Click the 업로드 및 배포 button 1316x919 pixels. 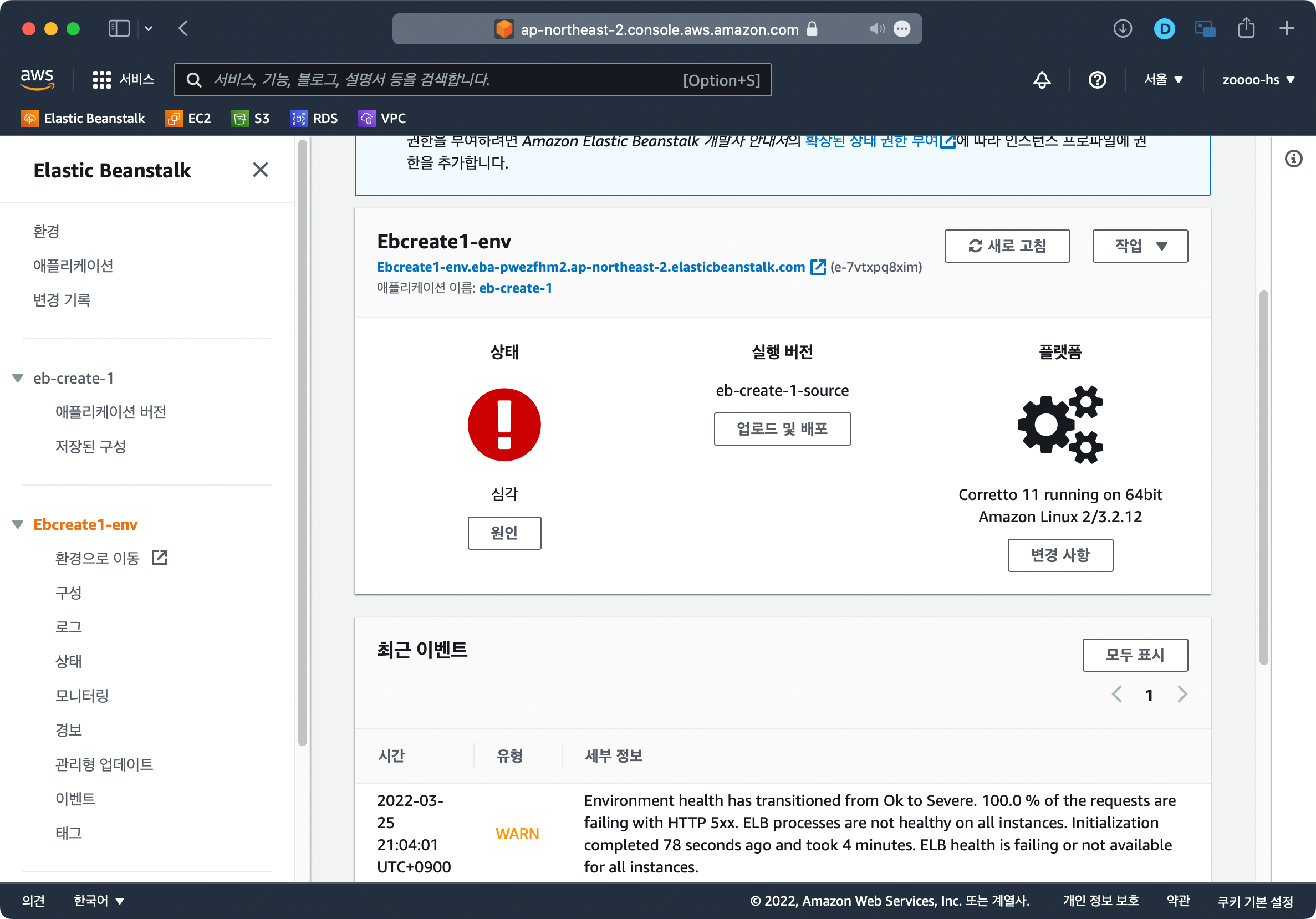pos(782,428)
